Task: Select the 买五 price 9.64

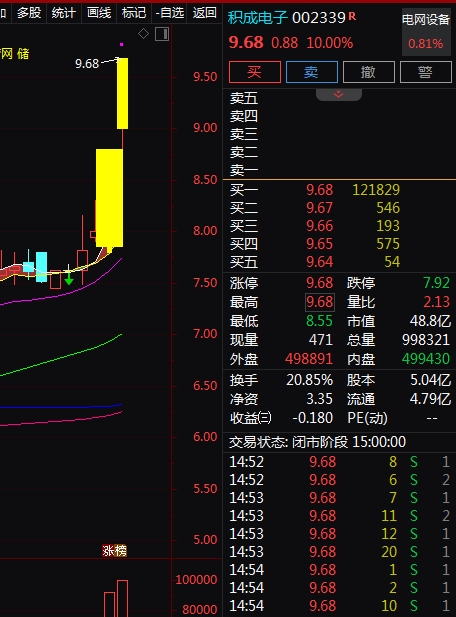Action: tap(319, 262)
